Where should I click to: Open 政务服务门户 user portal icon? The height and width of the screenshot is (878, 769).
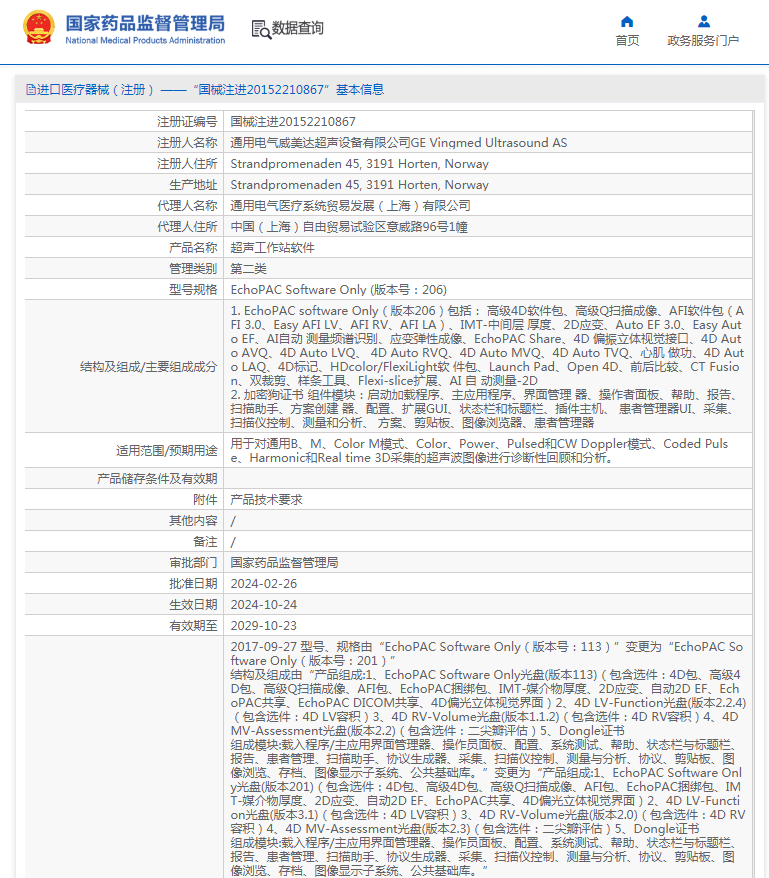[703, 21]
